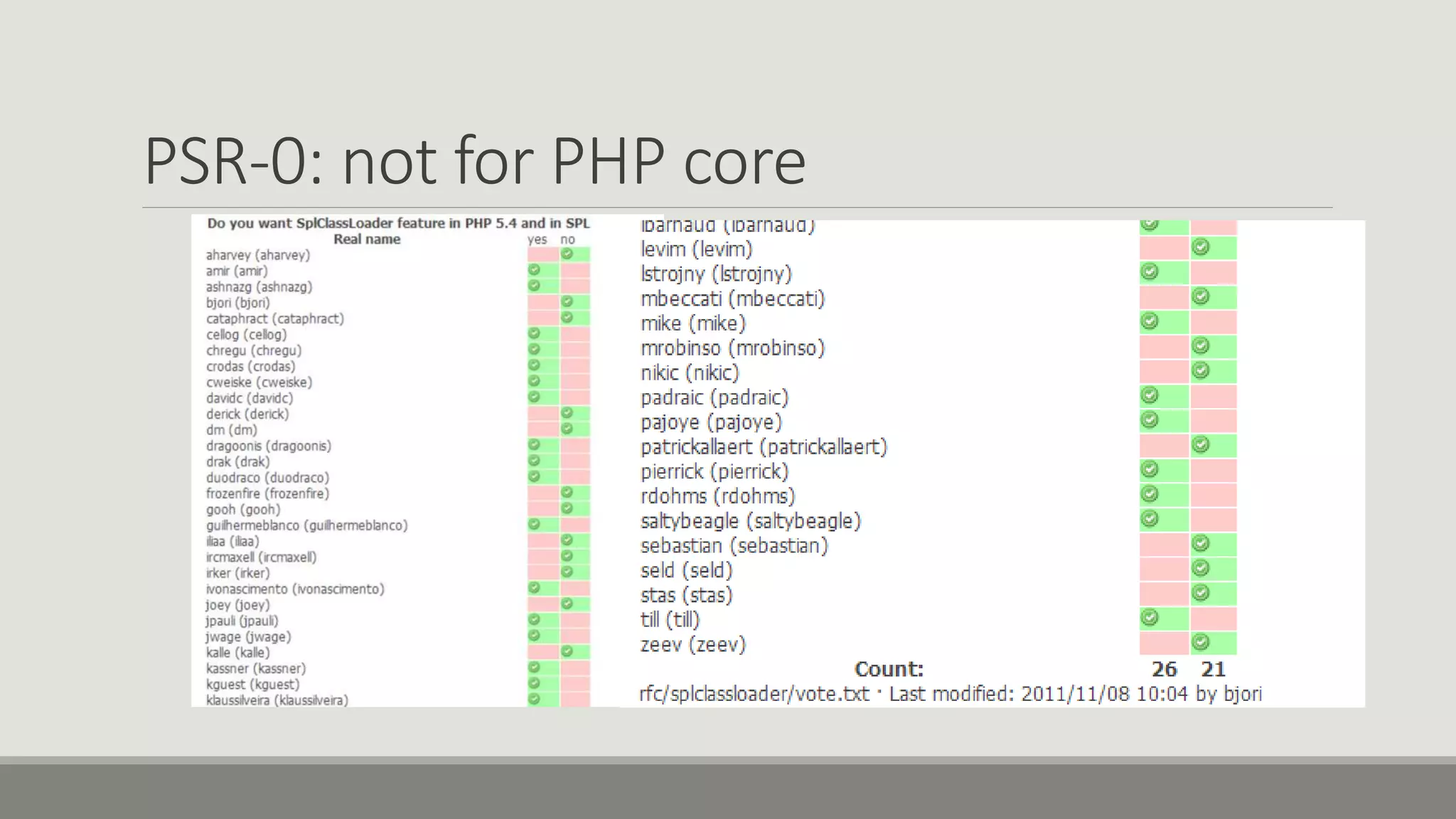Click the no-vote checkmark for aharvey
Image resolution: width=1456 pixels, height=819 pixels.
(567, 254)
